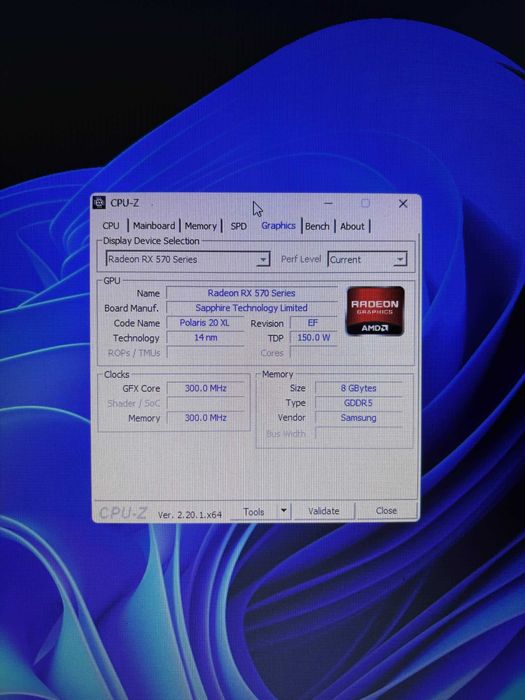
Task: Click the Close button at bottom
Action: pyautogui.click(x=386, y=510)
